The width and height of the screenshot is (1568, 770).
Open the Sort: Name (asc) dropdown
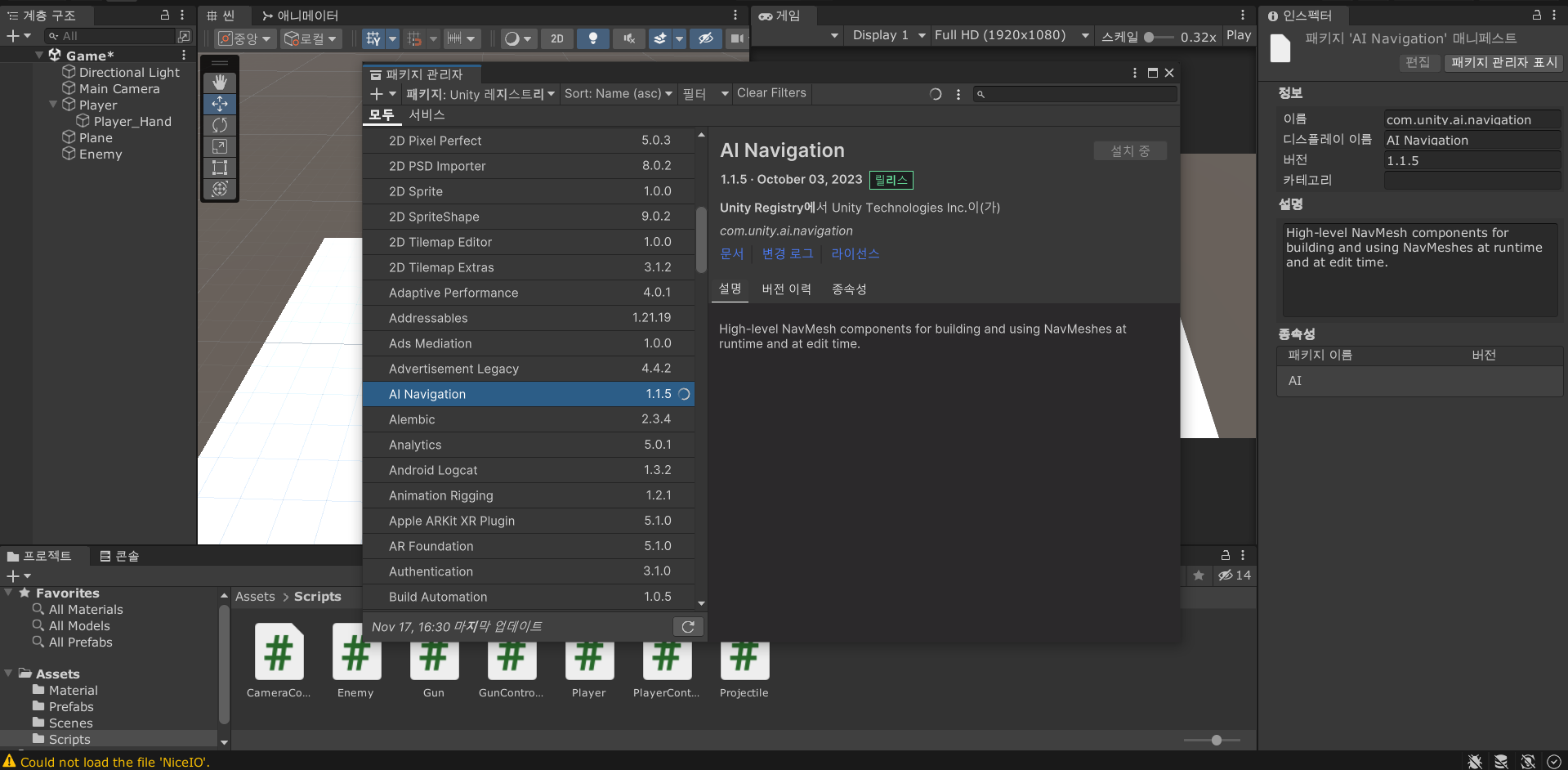(x=619, y=94)
